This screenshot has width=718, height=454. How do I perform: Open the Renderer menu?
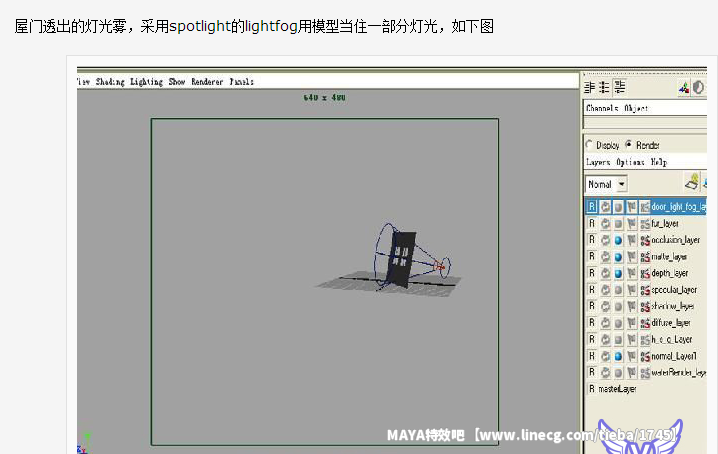(x=207, y=82)
